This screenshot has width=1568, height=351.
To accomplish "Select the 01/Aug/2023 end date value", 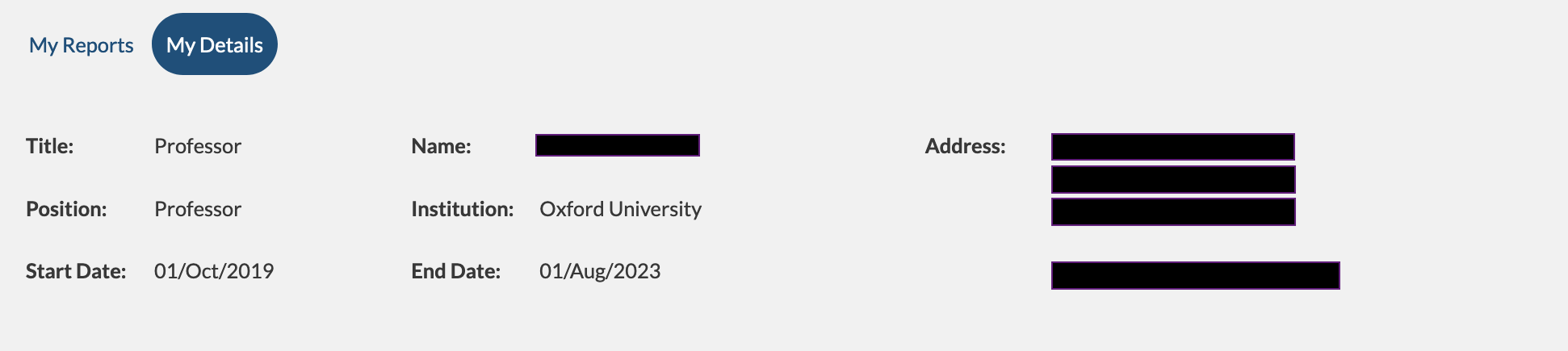I will 600,271.
